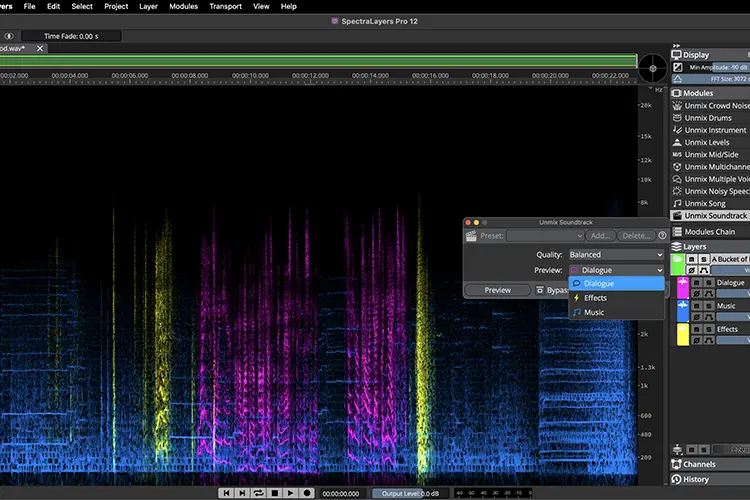The height and width of the screenshot is (500, 750).
Task: Open help in the Unmix Soundtrack dialog
Action: 662,235
